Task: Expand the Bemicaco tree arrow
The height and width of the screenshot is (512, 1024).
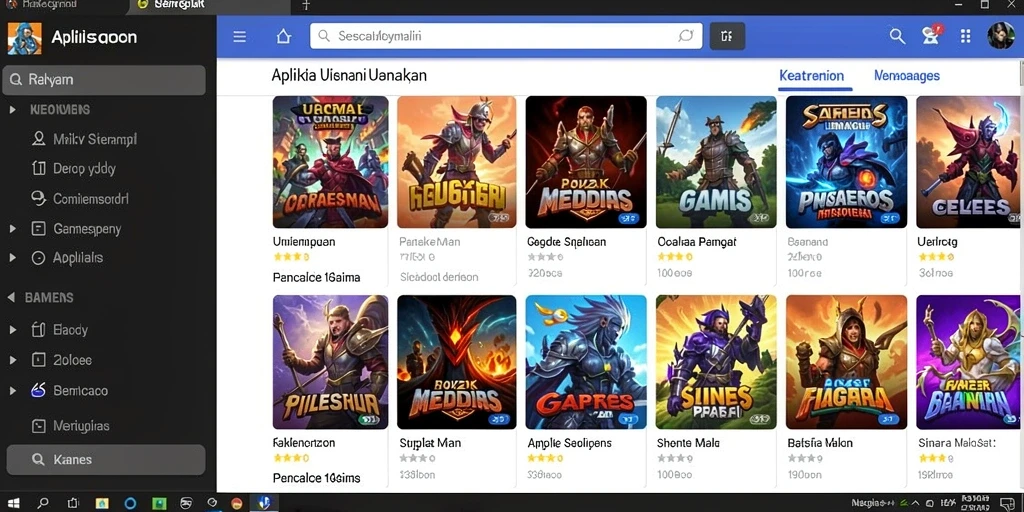Action: pyautogui.click(x=12, y=391)
